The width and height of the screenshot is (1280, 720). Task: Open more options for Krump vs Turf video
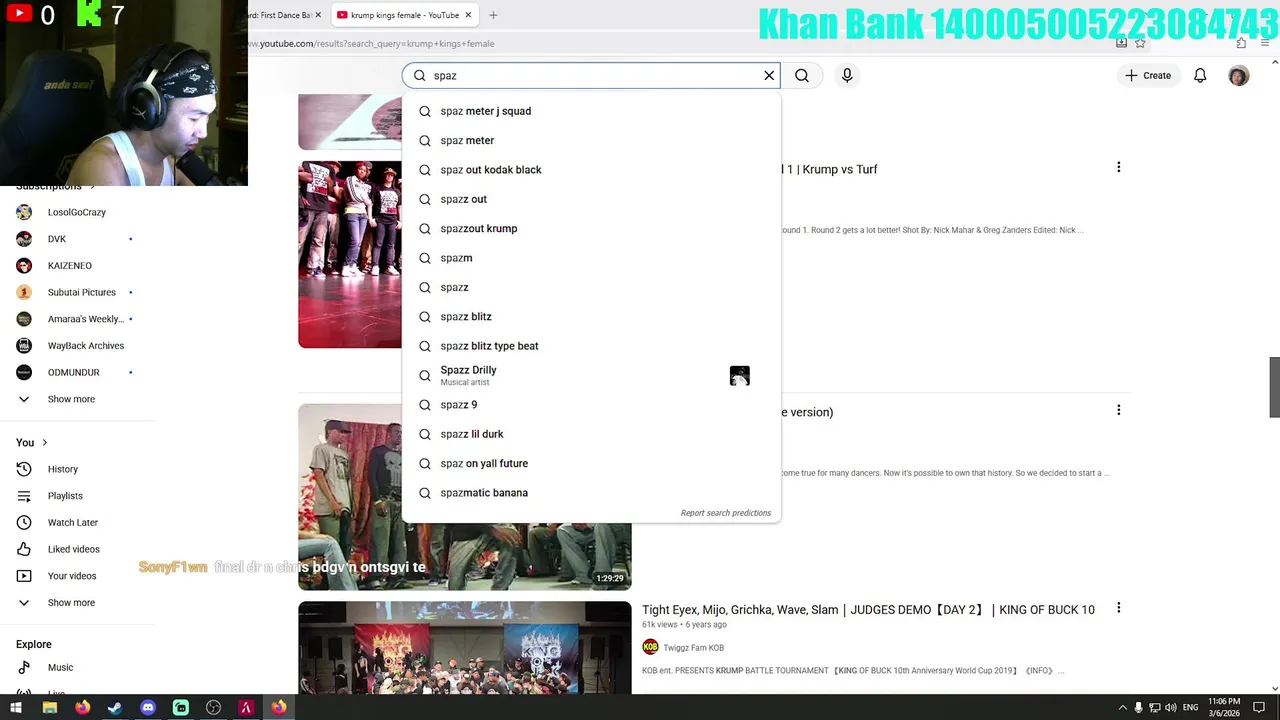pos(1118,168)
